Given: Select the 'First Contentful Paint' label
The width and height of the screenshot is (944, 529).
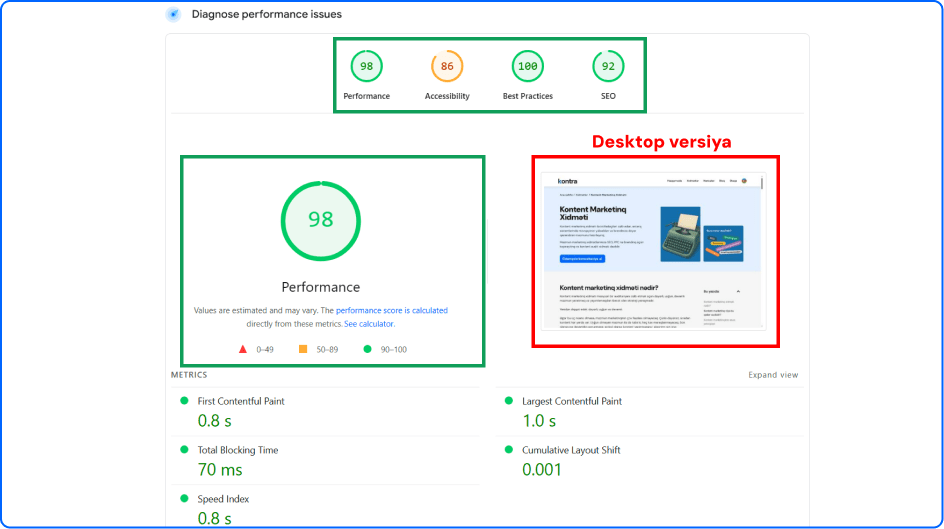Looking at the screenshot, I should [x=241, y=401].
